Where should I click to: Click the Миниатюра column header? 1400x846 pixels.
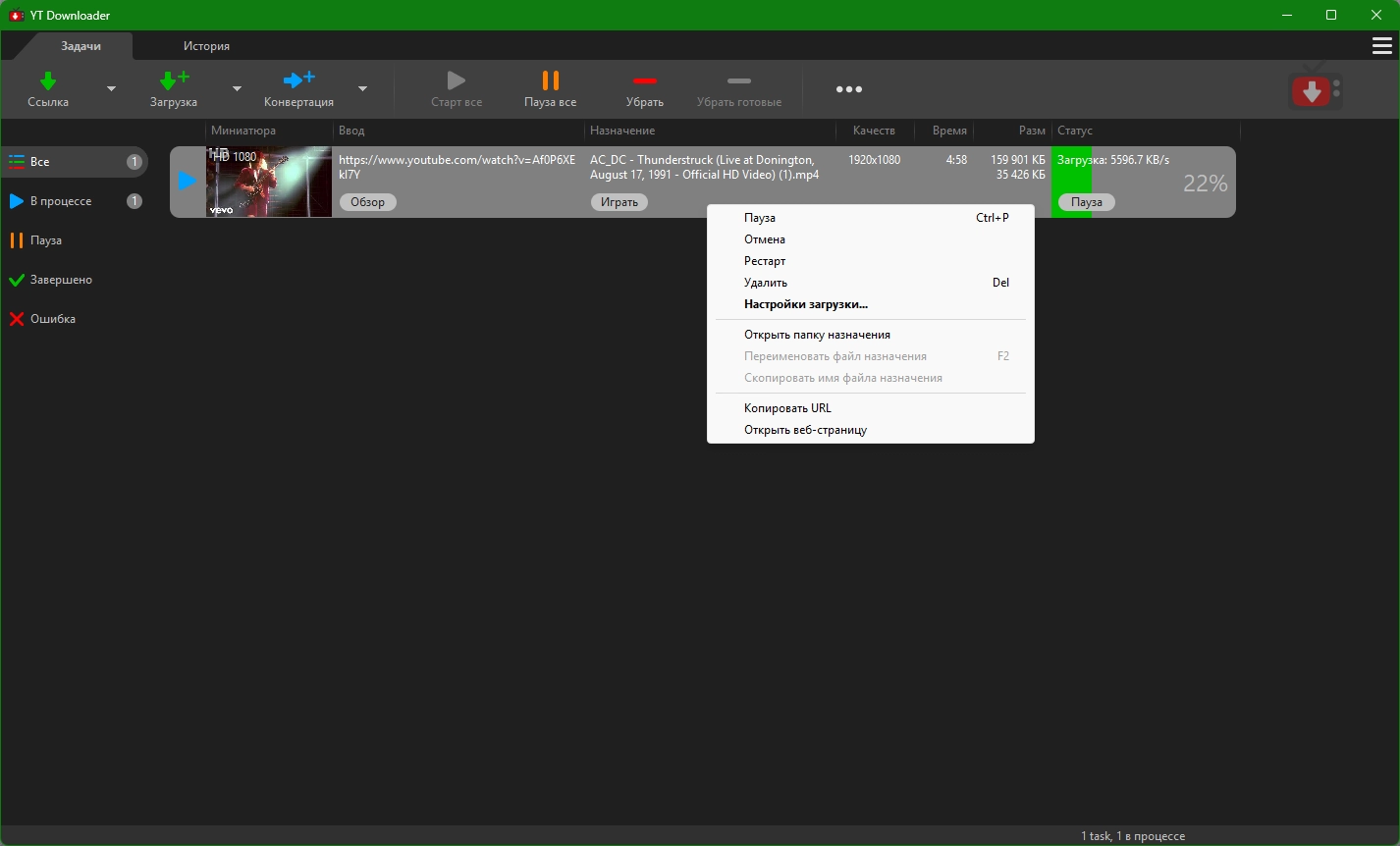(243, 131)
